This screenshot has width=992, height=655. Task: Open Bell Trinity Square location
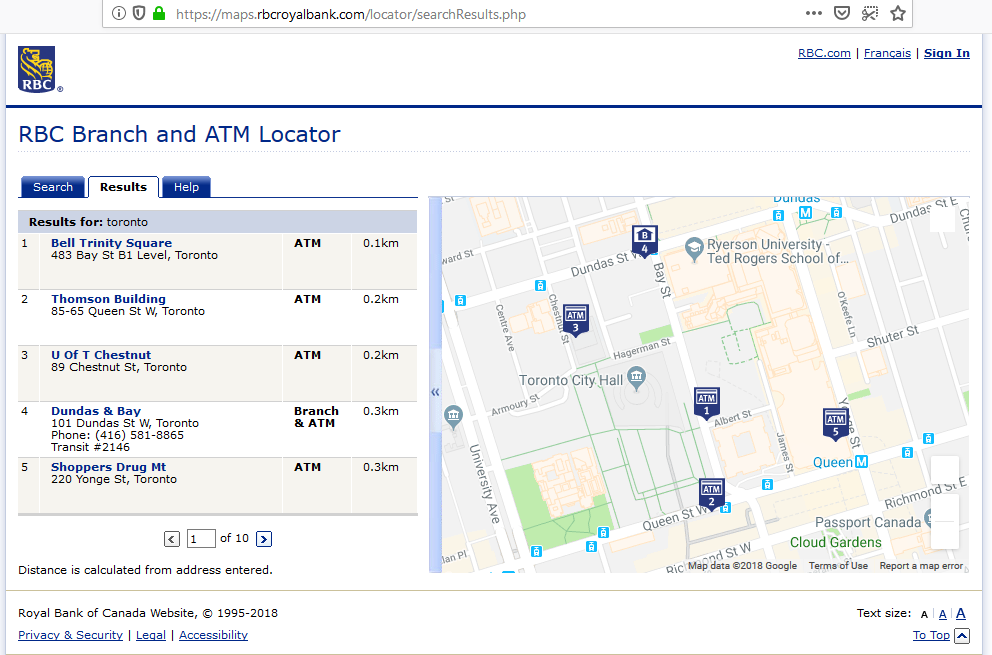click(x=111, y=243)
